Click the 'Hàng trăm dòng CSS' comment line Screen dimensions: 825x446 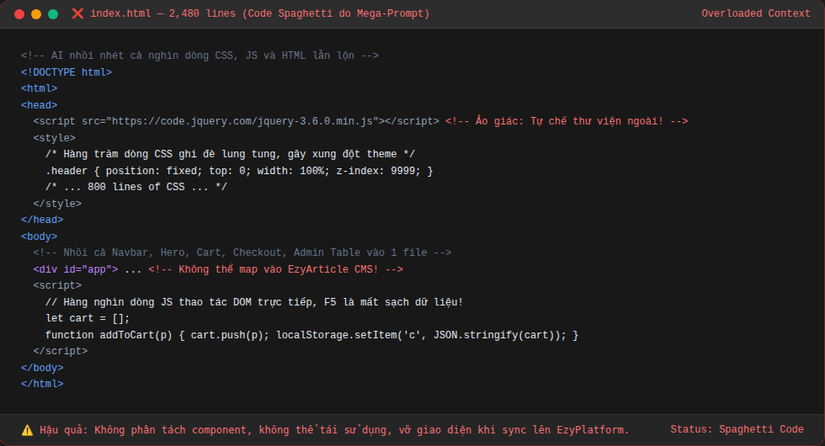pyautogui.click(x=230, y=154)
